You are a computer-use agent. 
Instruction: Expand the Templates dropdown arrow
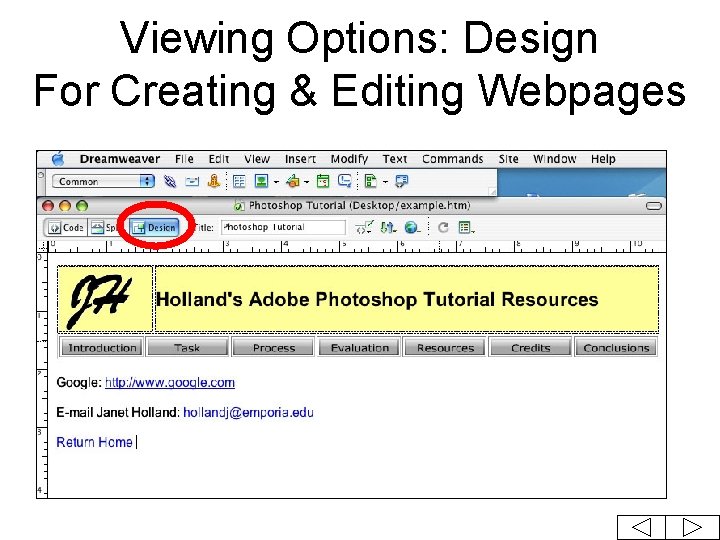(x=385, y=182)
